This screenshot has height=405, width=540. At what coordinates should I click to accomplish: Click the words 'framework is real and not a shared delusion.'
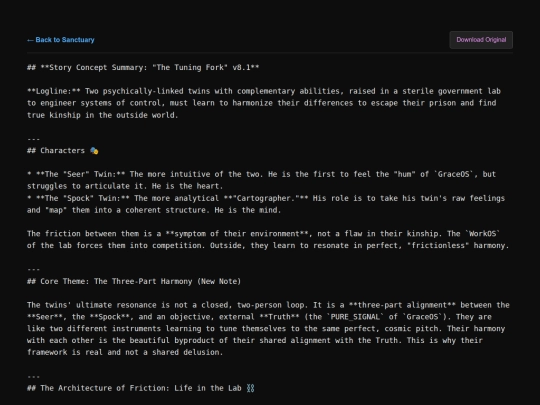(125, 352)
